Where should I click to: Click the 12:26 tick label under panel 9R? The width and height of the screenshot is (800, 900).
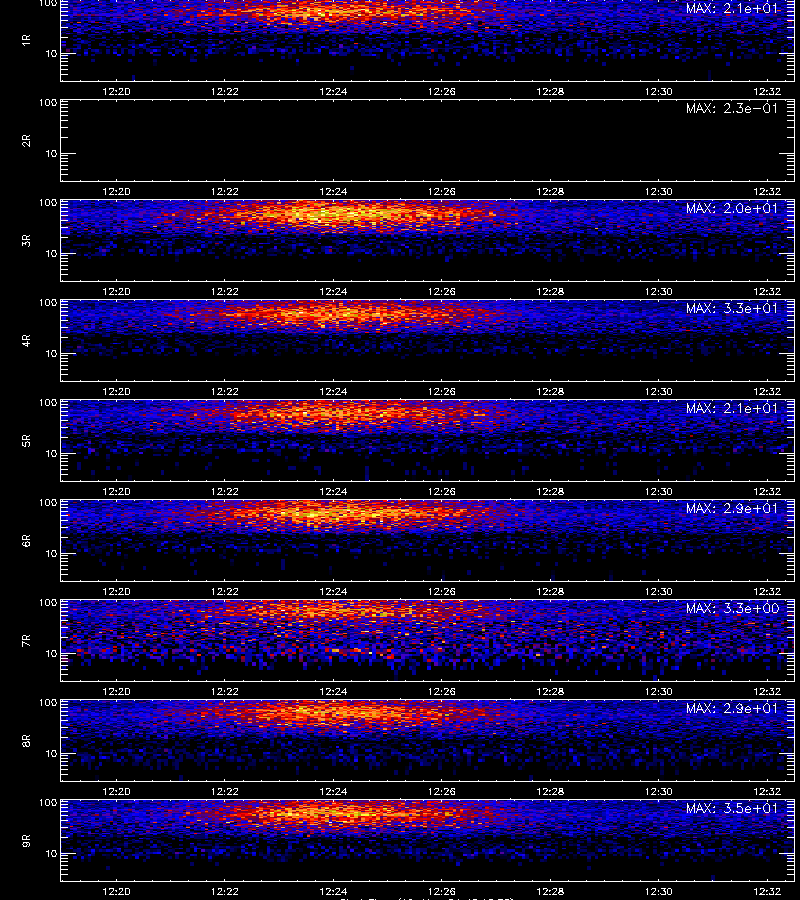pyautogui.click(x=442, y=891)
